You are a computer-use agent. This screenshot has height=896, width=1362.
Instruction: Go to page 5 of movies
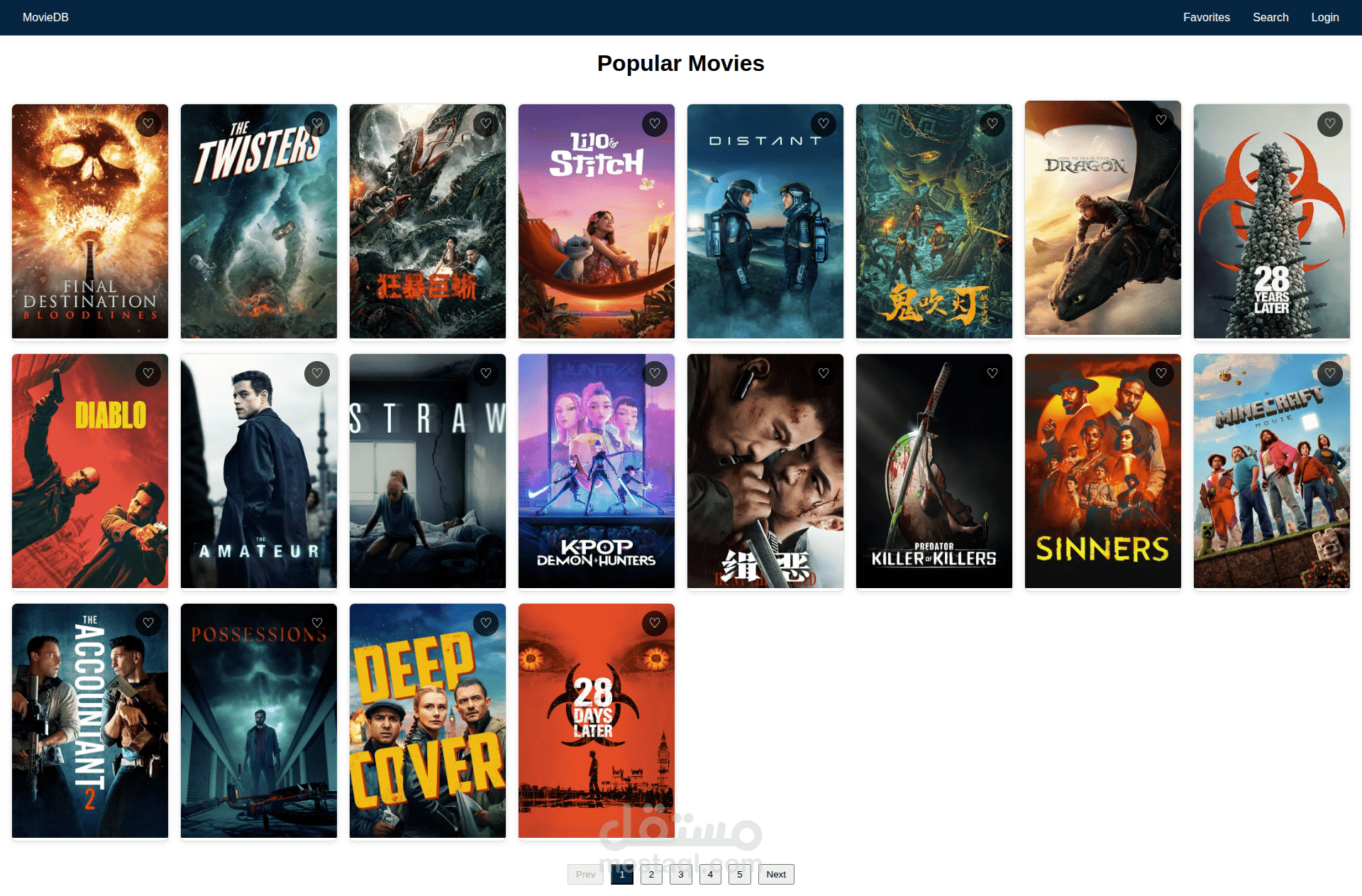click(740, 875)
